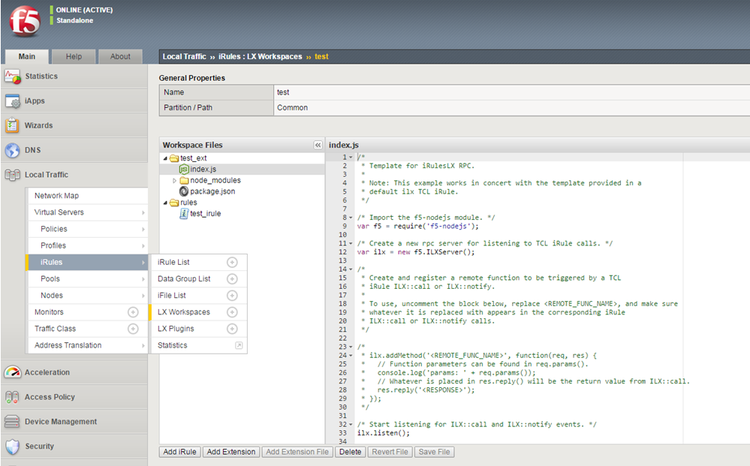Viewport: 750px width, 466px height.
Task: Click the Delete button
Action: [349, 452]
